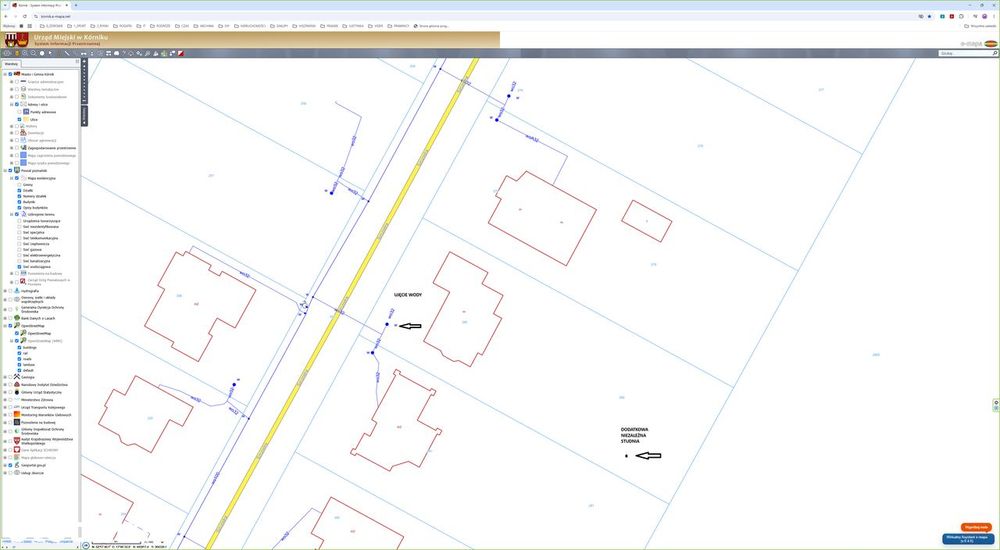The image size is (1000, 550).
Task: Click the print map icon in toolbar
Action: pyautogui.click(x=117, y=54)
